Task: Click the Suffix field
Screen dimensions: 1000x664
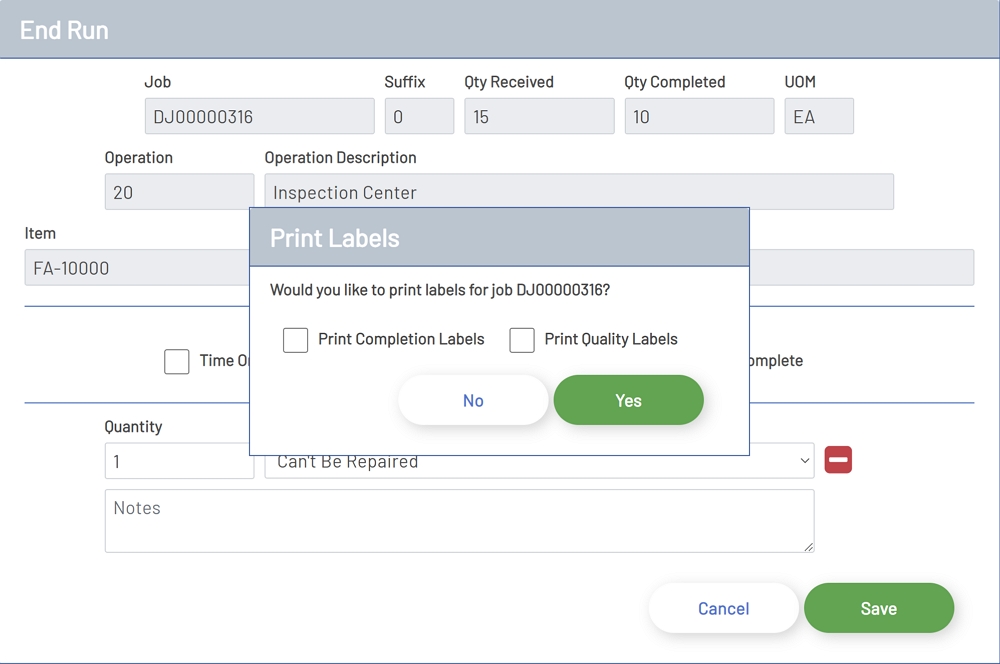Action: click(x=419, y=116)
